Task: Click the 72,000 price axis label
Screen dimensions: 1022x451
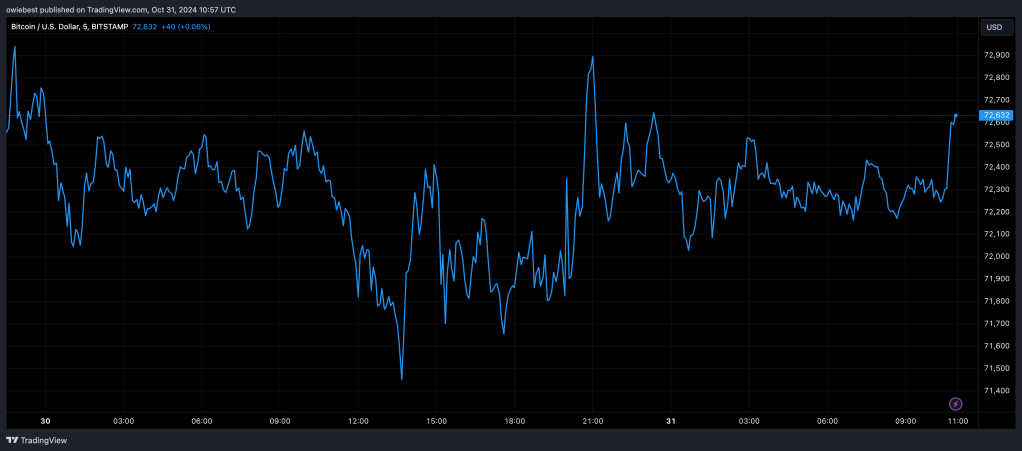Action: point(995,257)
